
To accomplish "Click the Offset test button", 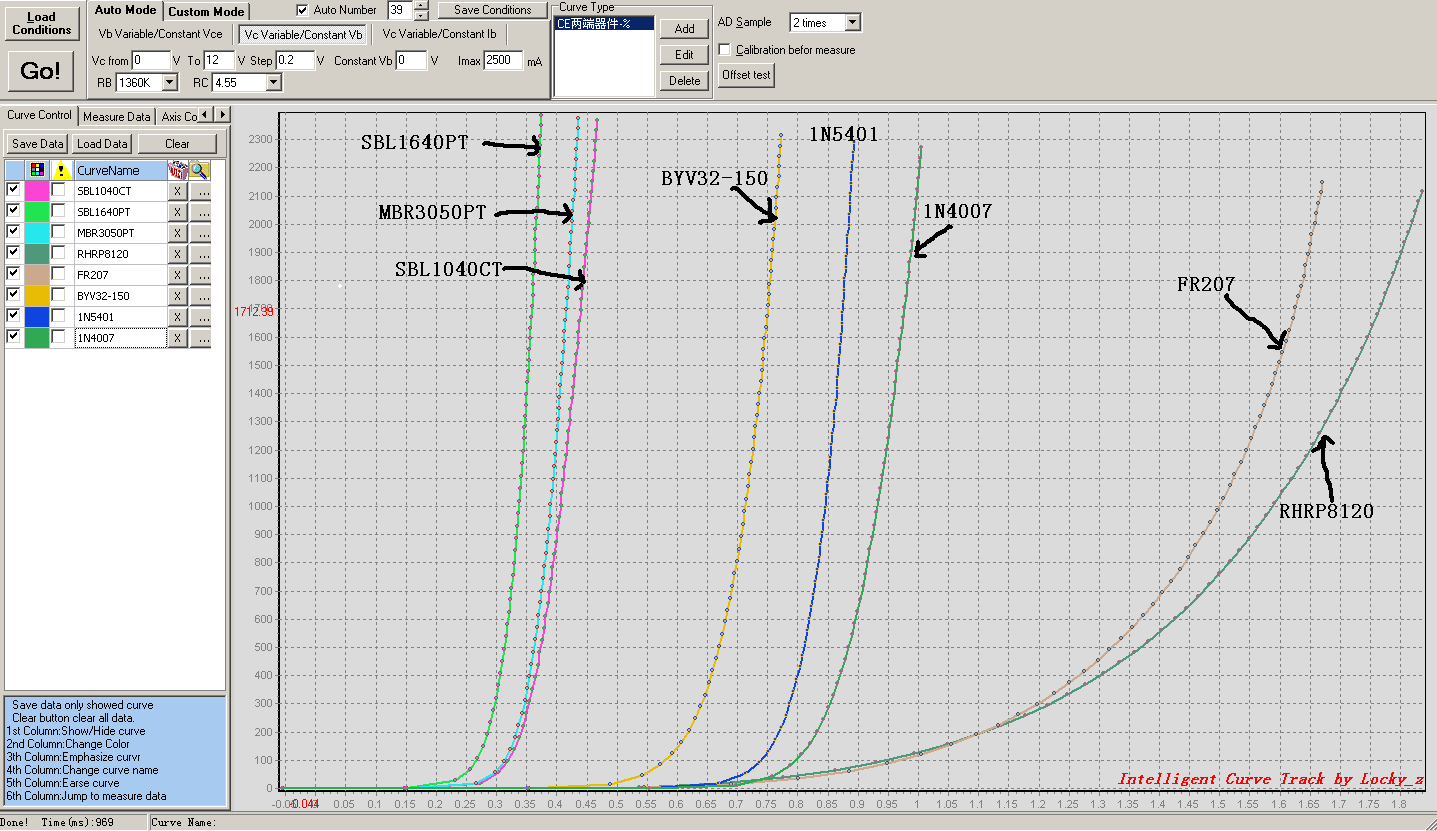I will coord(746,75).
